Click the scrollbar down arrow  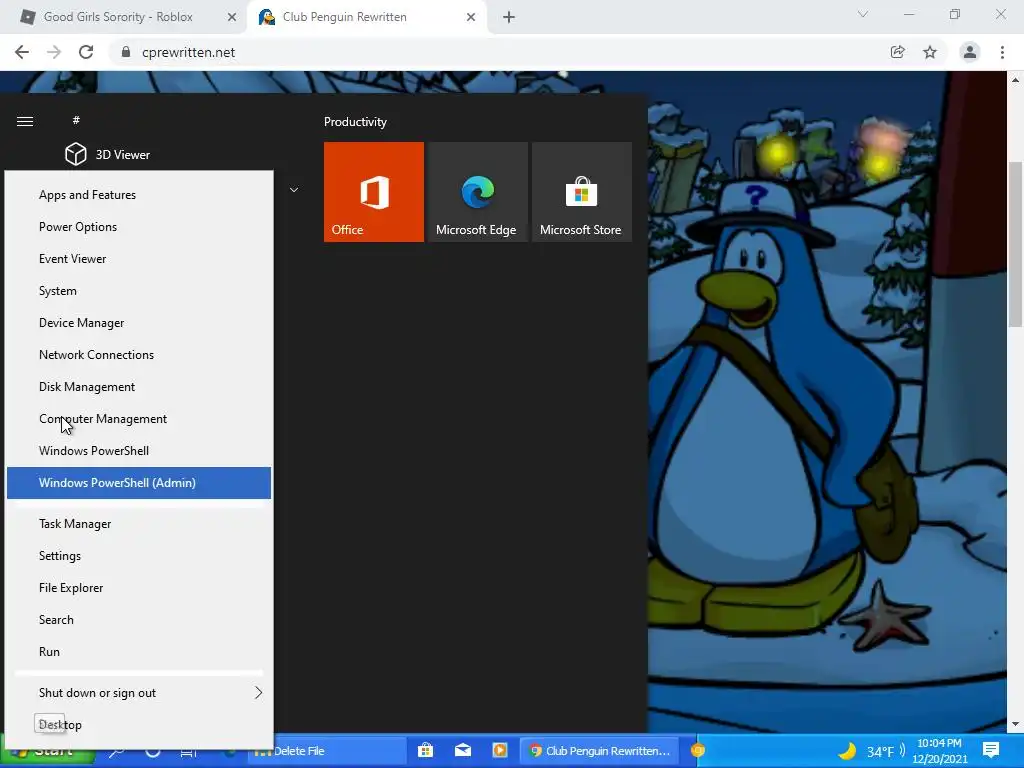pyautogui.click(x=1016, y=724)
